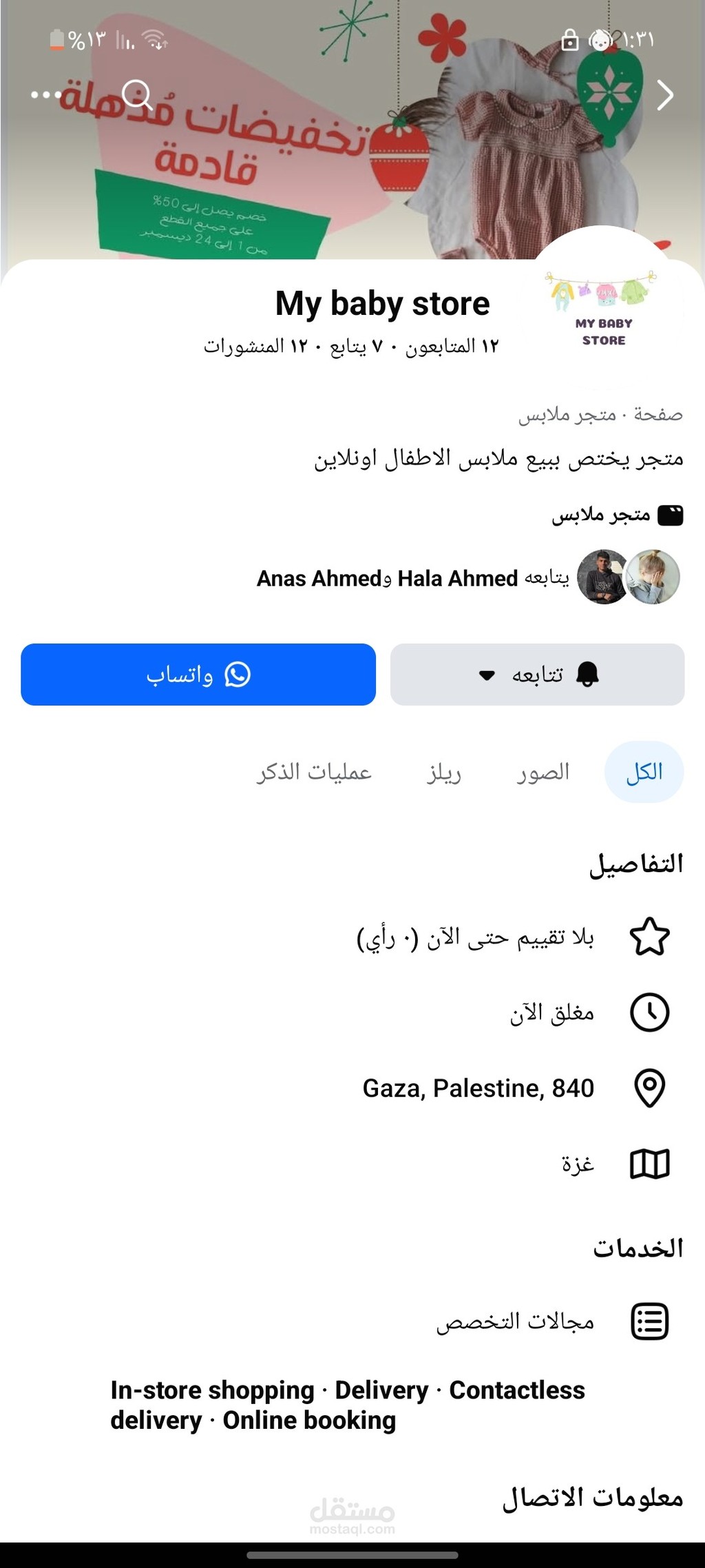The image size is (705, 1568).
Task: Open the ريلز tab
Action: 444,772
